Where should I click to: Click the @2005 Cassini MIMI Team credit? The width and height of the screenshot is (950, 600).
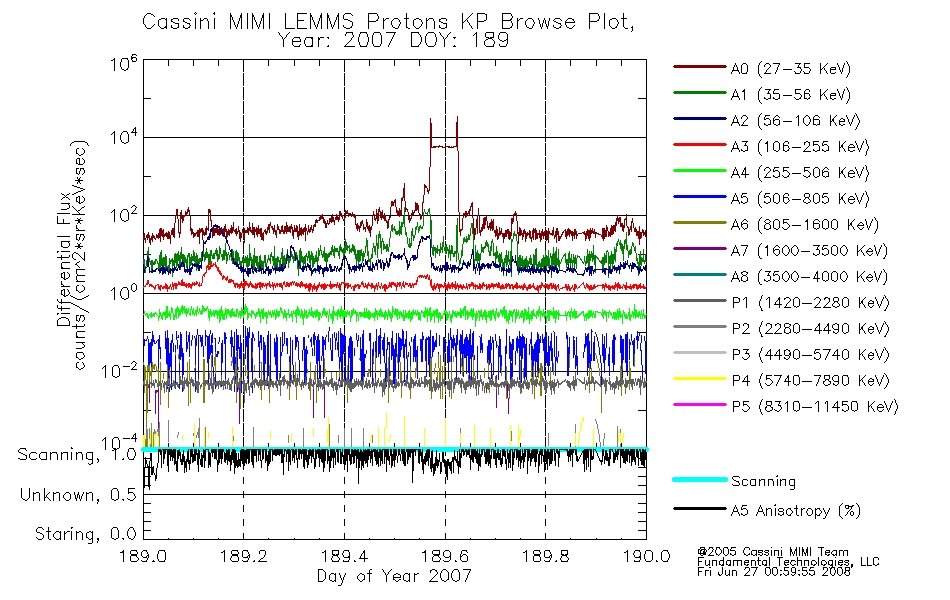coord(773,552)
